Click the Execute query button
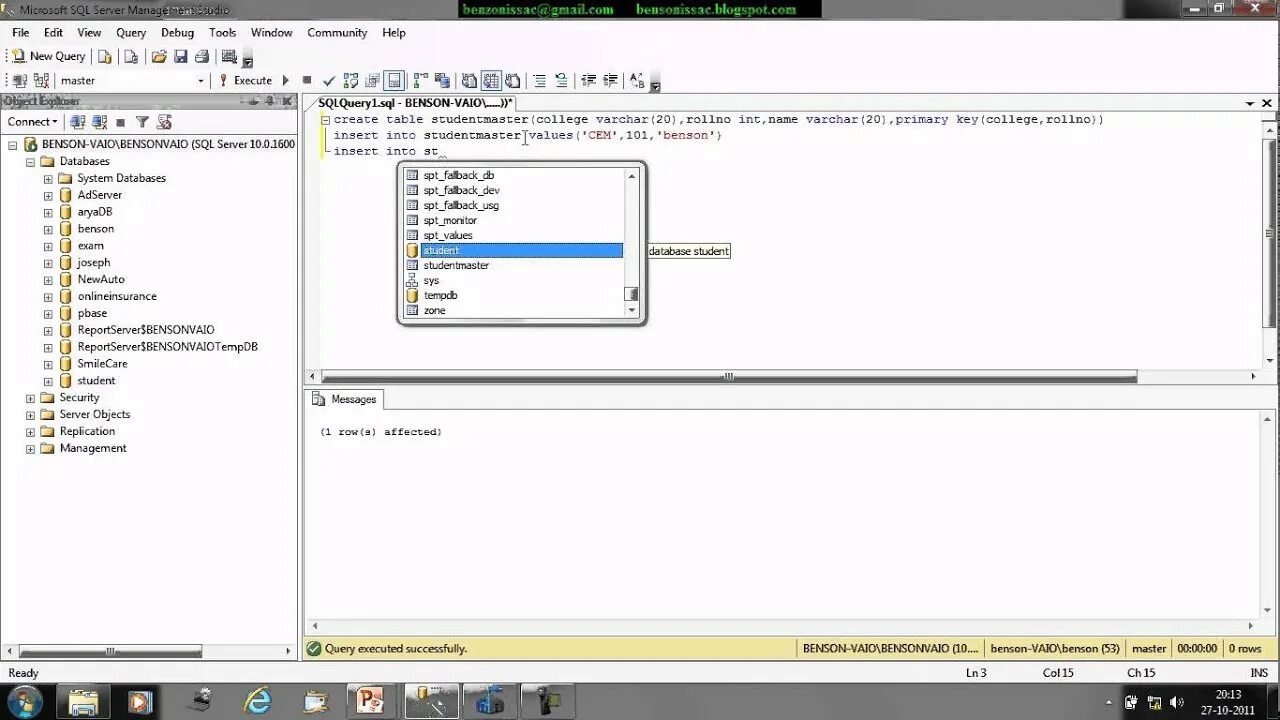This screenshot has height=720, width=1280. (245, 80)
